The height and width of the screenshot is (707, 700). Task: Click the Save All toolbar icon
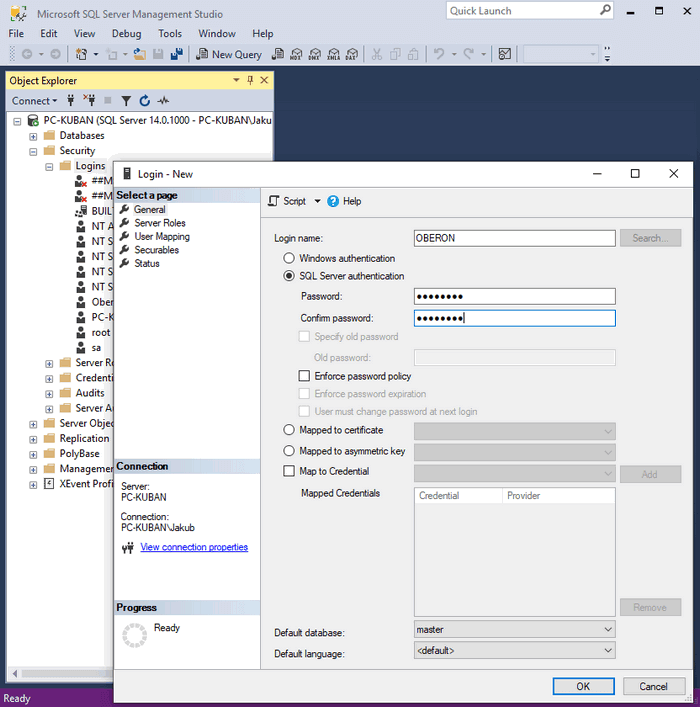[176, 54]
